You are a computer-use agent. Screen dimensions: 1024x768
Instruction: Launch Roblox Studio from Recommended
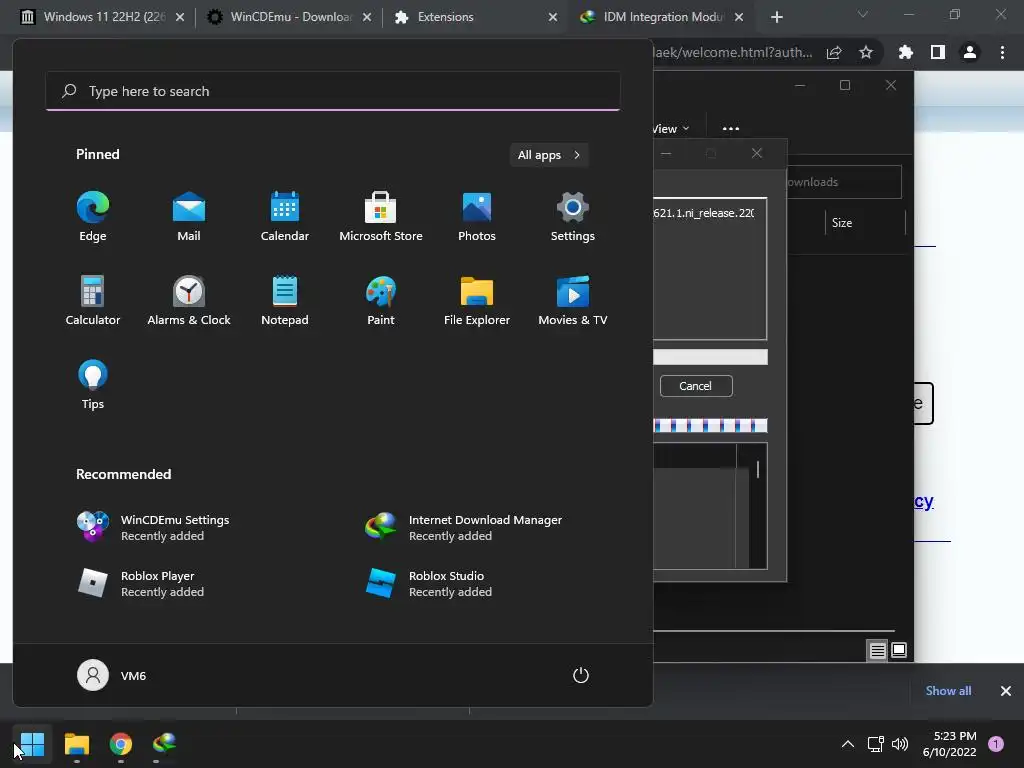428,583
